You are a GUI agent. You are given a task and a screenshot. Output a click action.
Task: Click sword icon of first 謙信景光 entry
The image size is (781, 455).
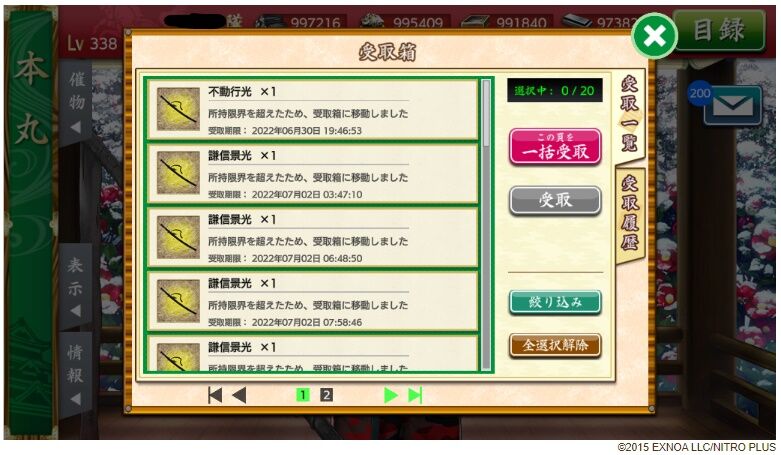178,172
